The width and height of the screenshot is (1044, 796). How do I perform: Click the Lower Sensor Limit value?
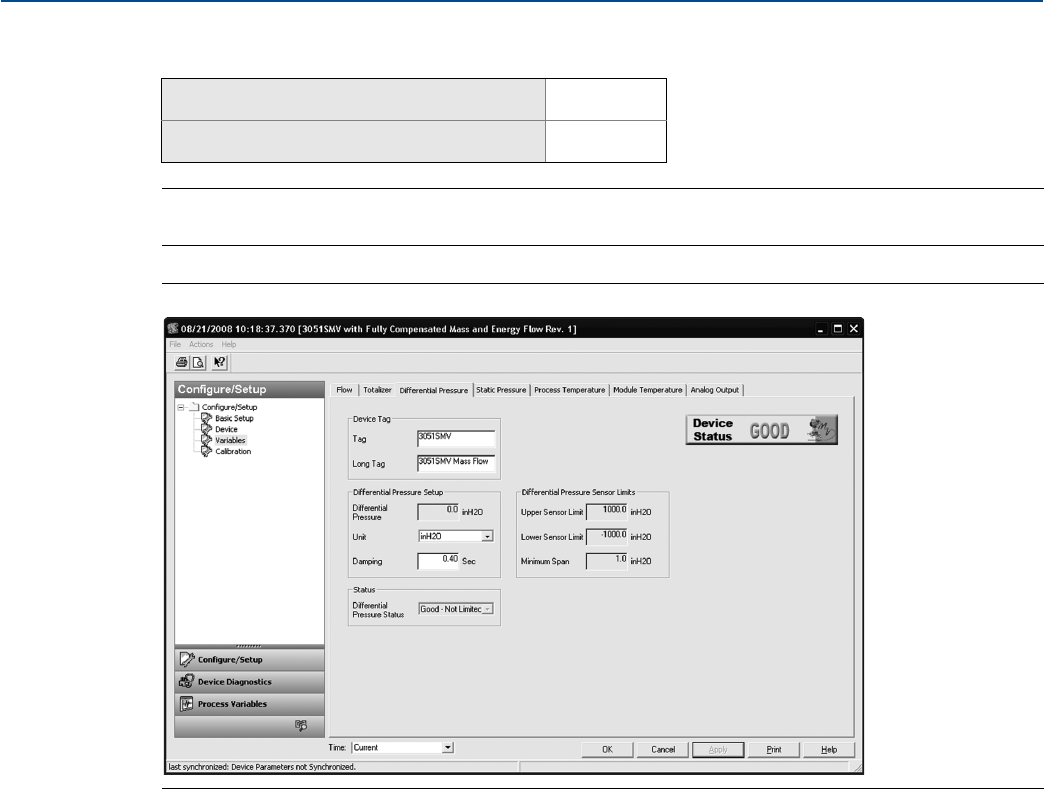coord(607,536)
